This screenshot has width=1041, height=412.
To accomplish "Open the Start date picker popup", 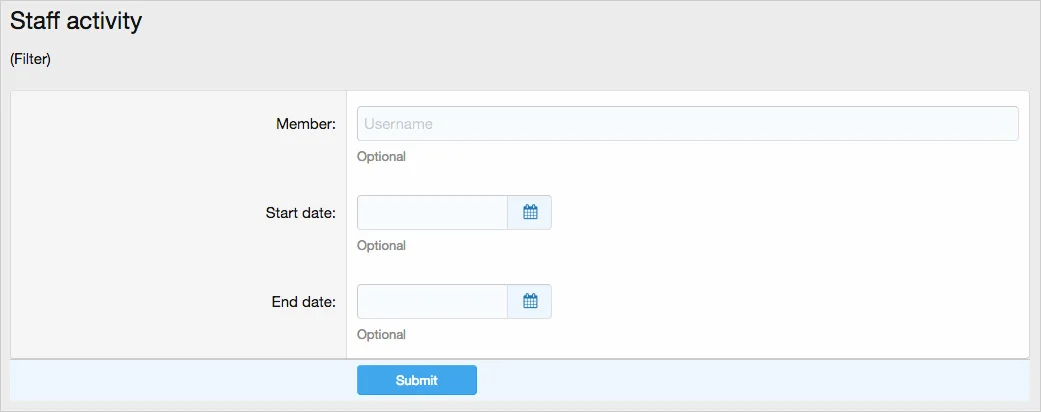I will (x=530, y=212).
